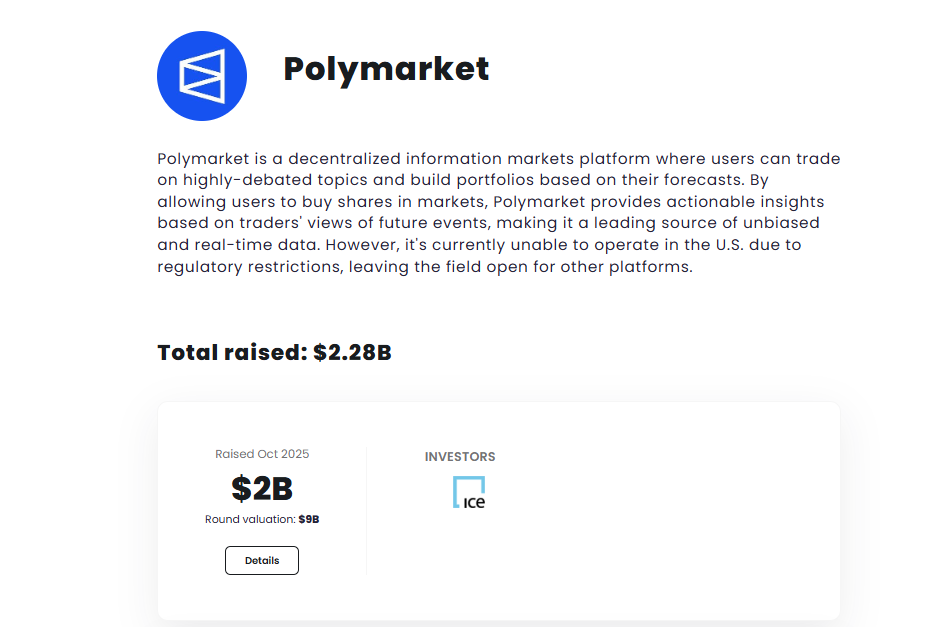Viewport: 933px width, 627px height.
Task: Click the blue Polymarket logo icon
Action: click(x=202, y=76)
